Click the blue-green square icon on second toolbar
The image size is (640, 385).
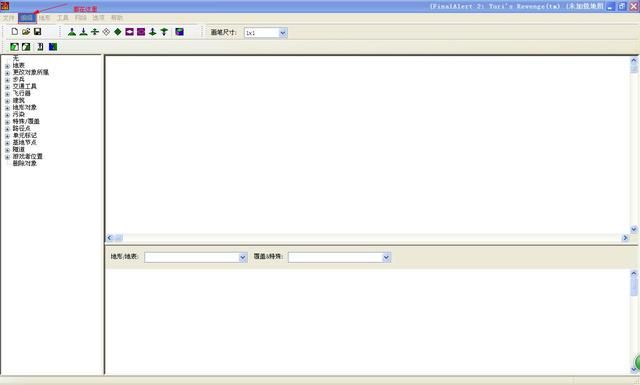tap(53, 47)
